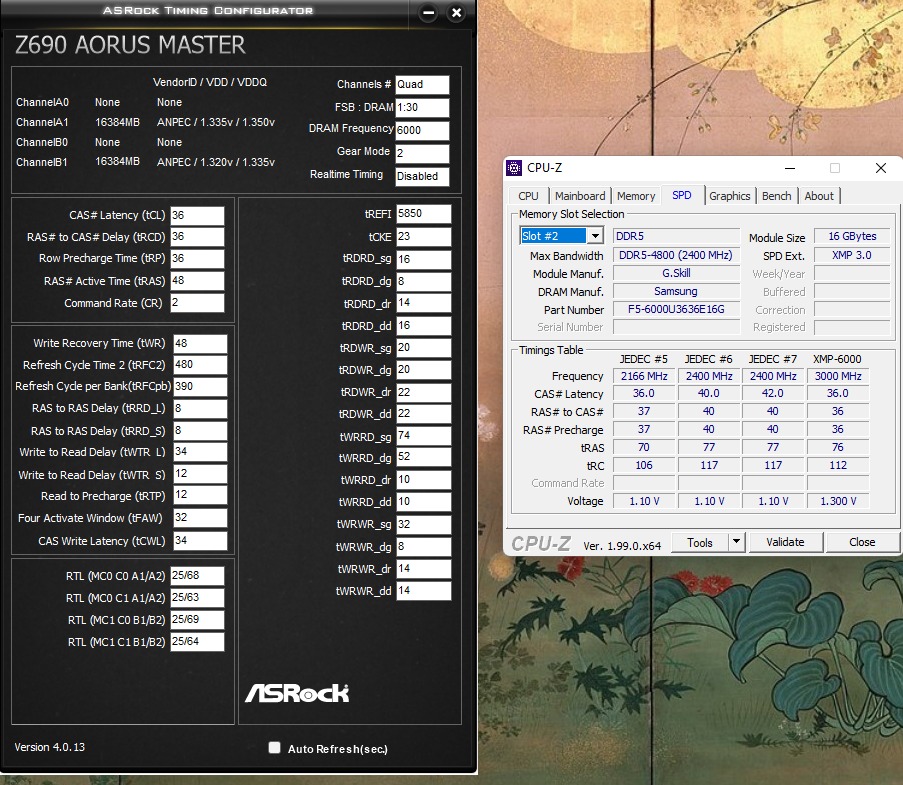The image size is (903, 785).
Task: Click the tRRD_S value field
Action: pos(200,430)
